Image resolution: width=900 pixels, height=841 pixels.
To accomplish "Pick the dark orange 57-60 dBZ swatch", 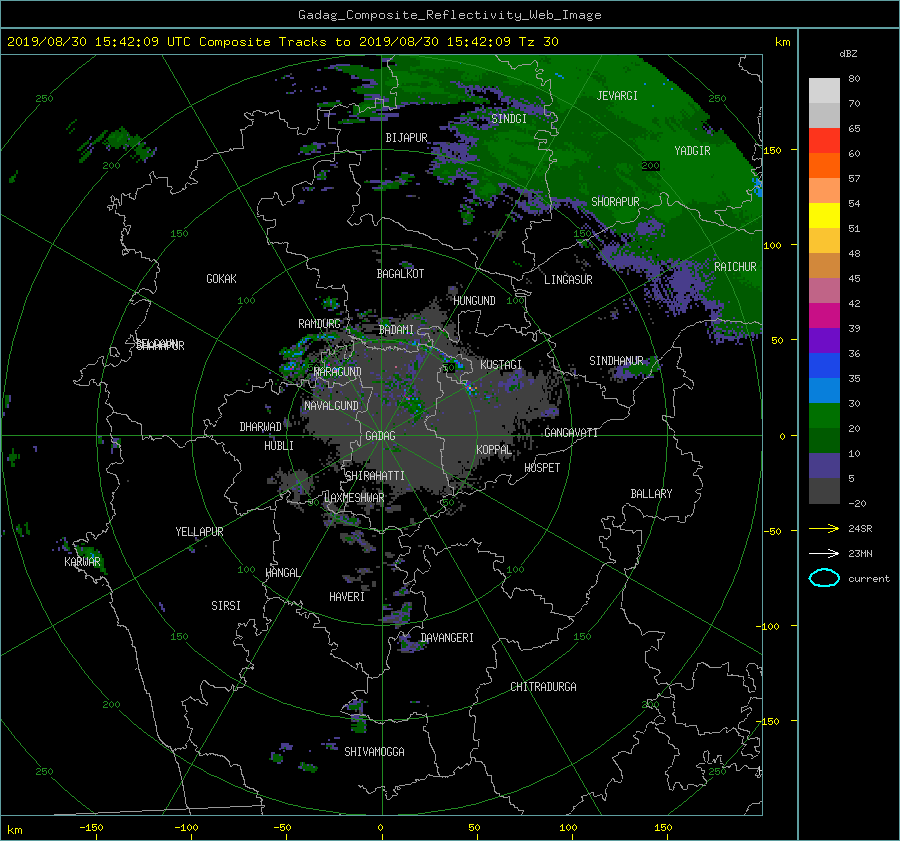I will point(824,165).
